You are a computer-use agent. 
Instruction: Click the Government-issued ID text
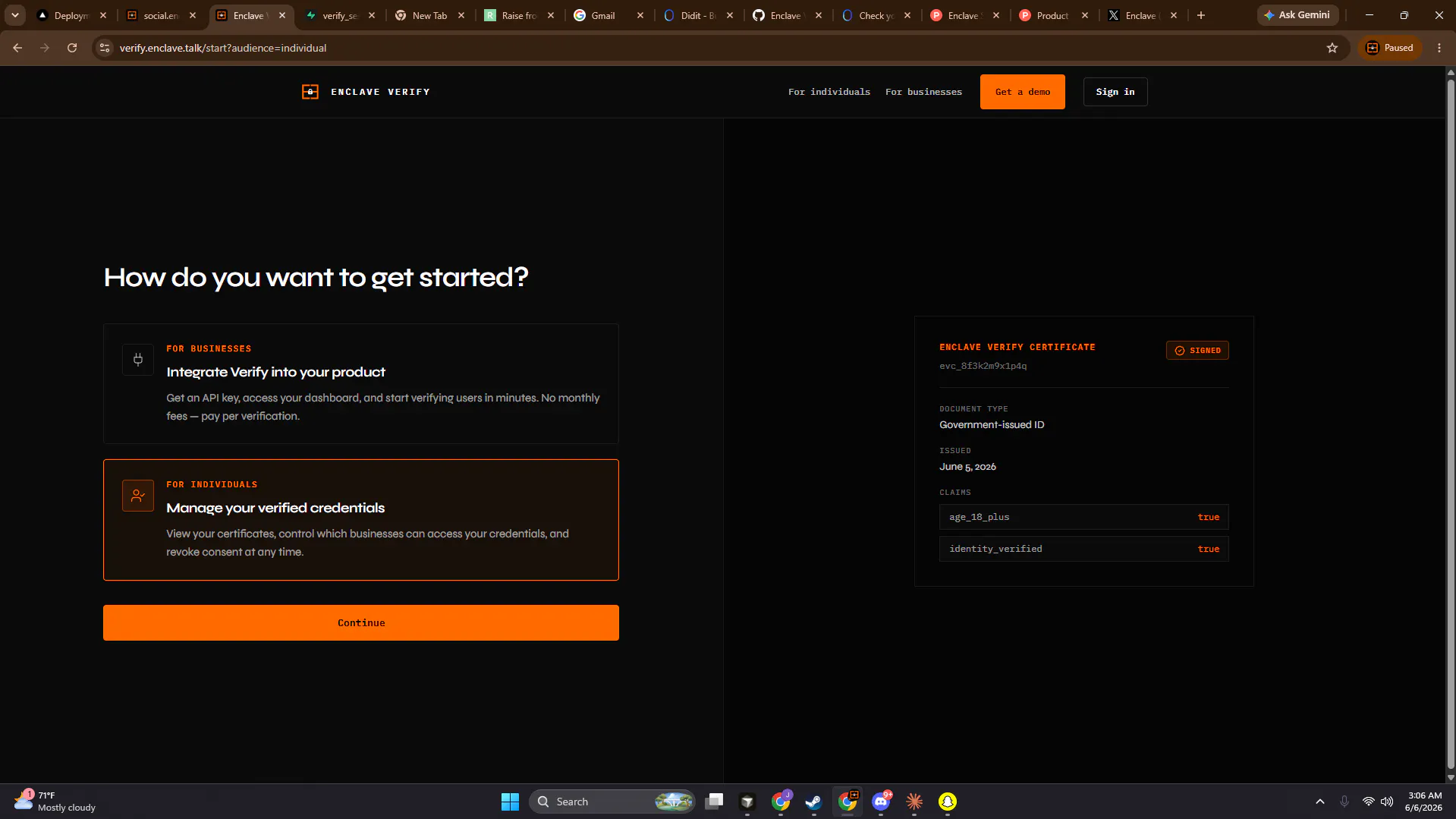click(992, 425)
